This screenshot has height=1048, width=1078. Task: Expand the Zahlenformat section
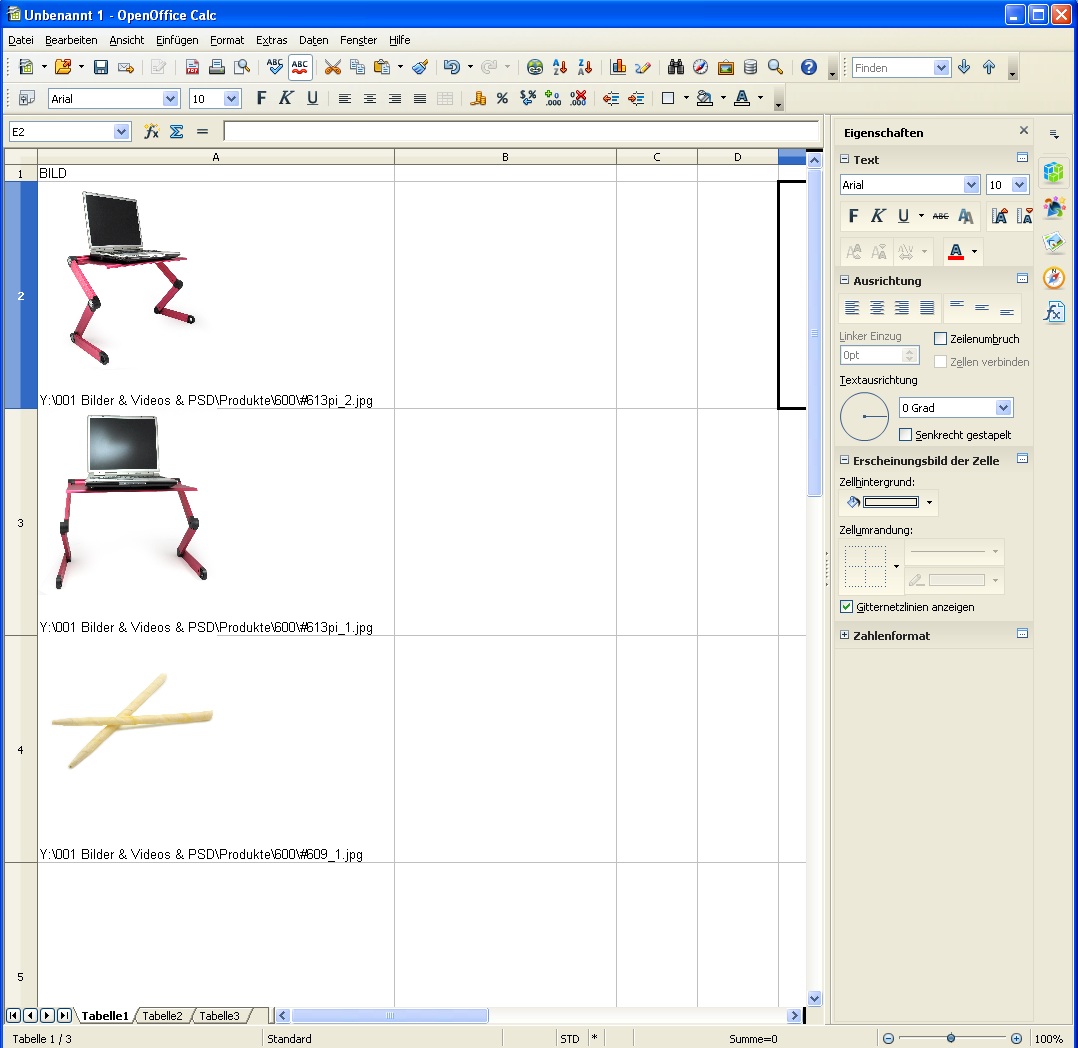click(845, 635)
